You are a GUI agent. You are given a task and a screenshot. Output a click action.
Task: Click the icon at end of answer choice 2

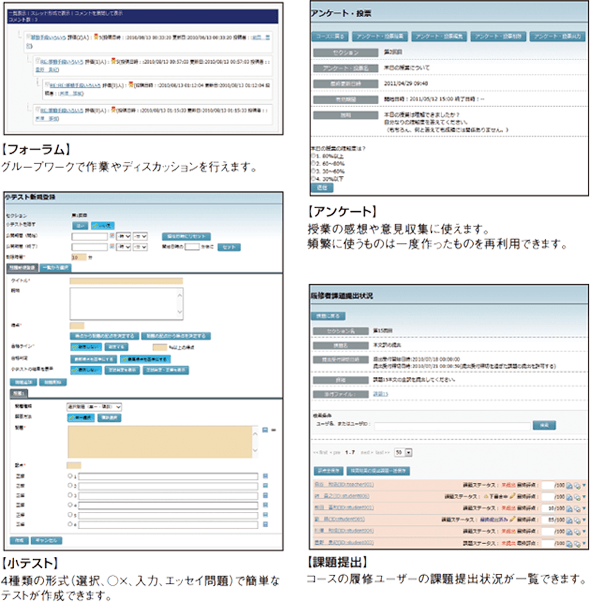[265, 486]
